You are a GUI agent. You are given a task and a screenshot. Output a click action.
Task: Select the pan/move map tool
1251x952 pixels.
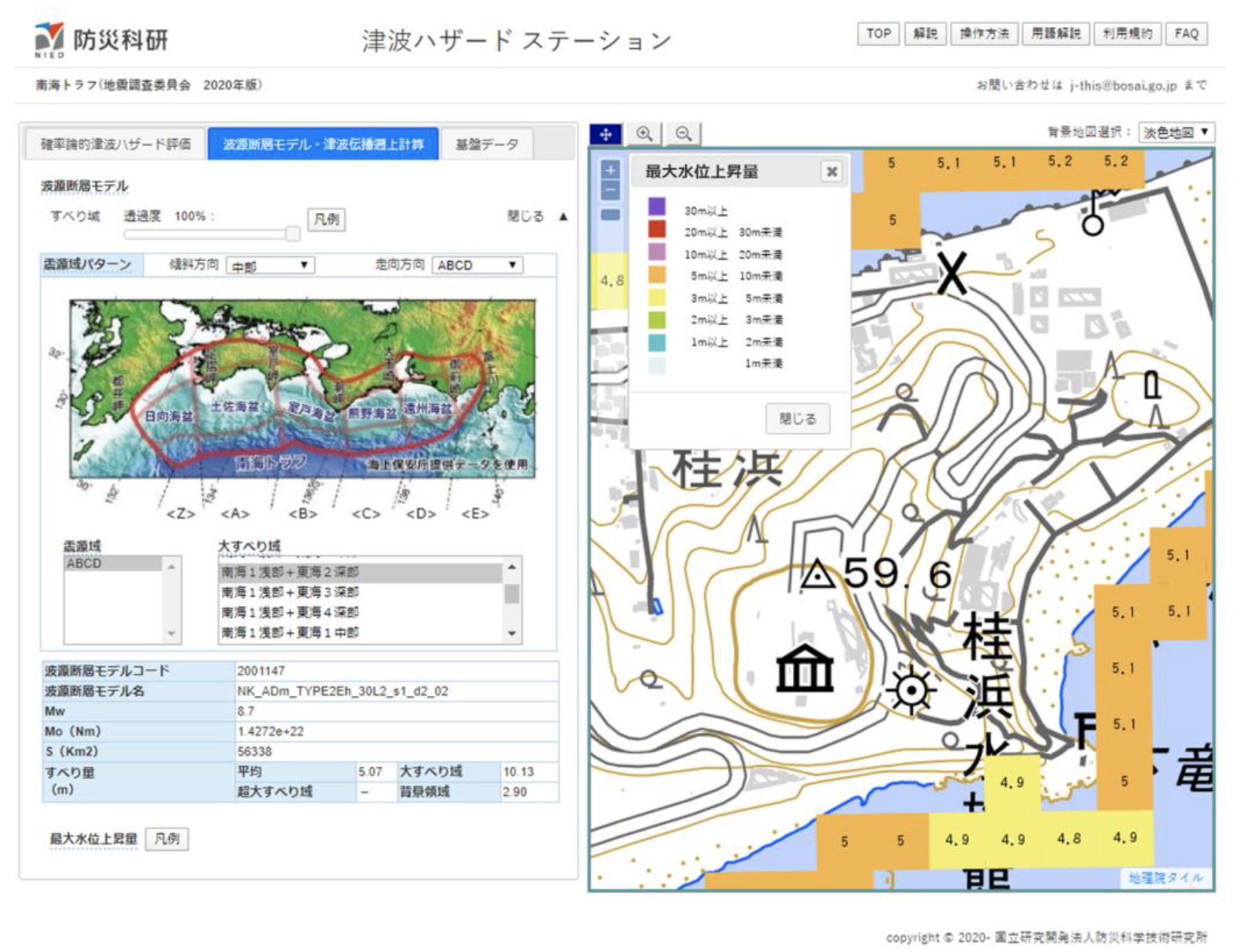pyautogui.click(x=606, y=134)
